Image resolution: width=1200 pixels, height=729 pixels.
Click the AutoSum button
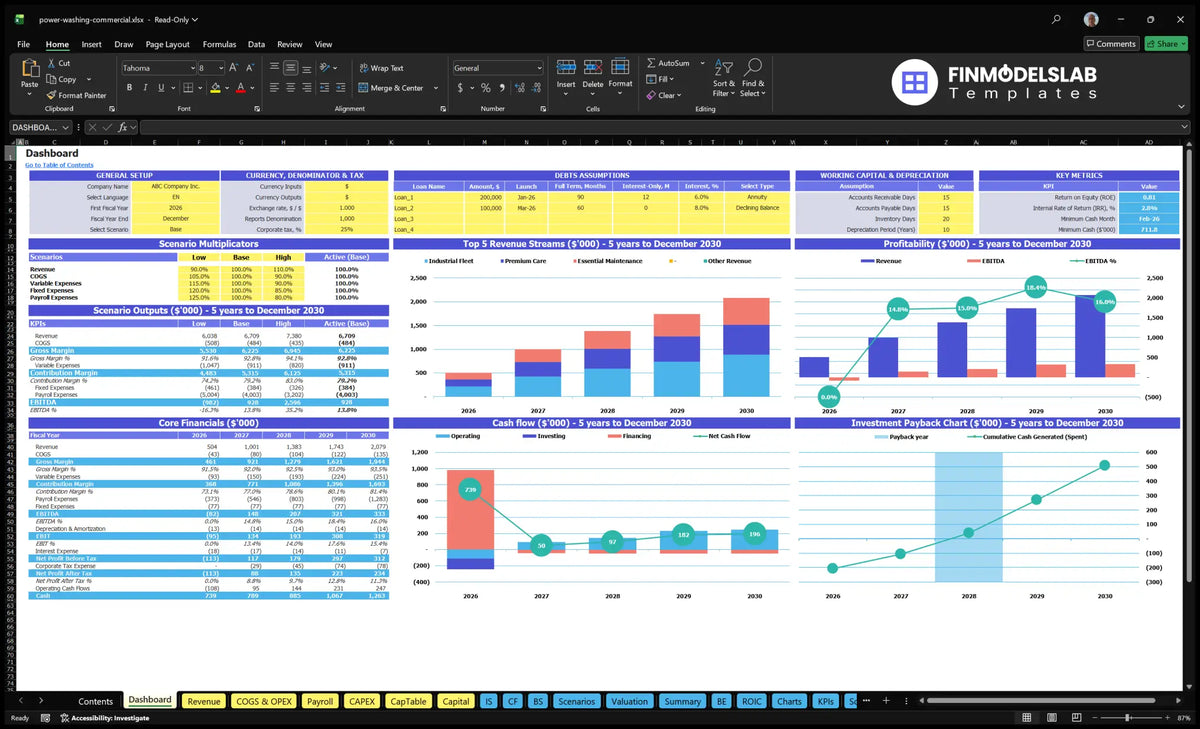pyautogui.click(x=668, y=63)
